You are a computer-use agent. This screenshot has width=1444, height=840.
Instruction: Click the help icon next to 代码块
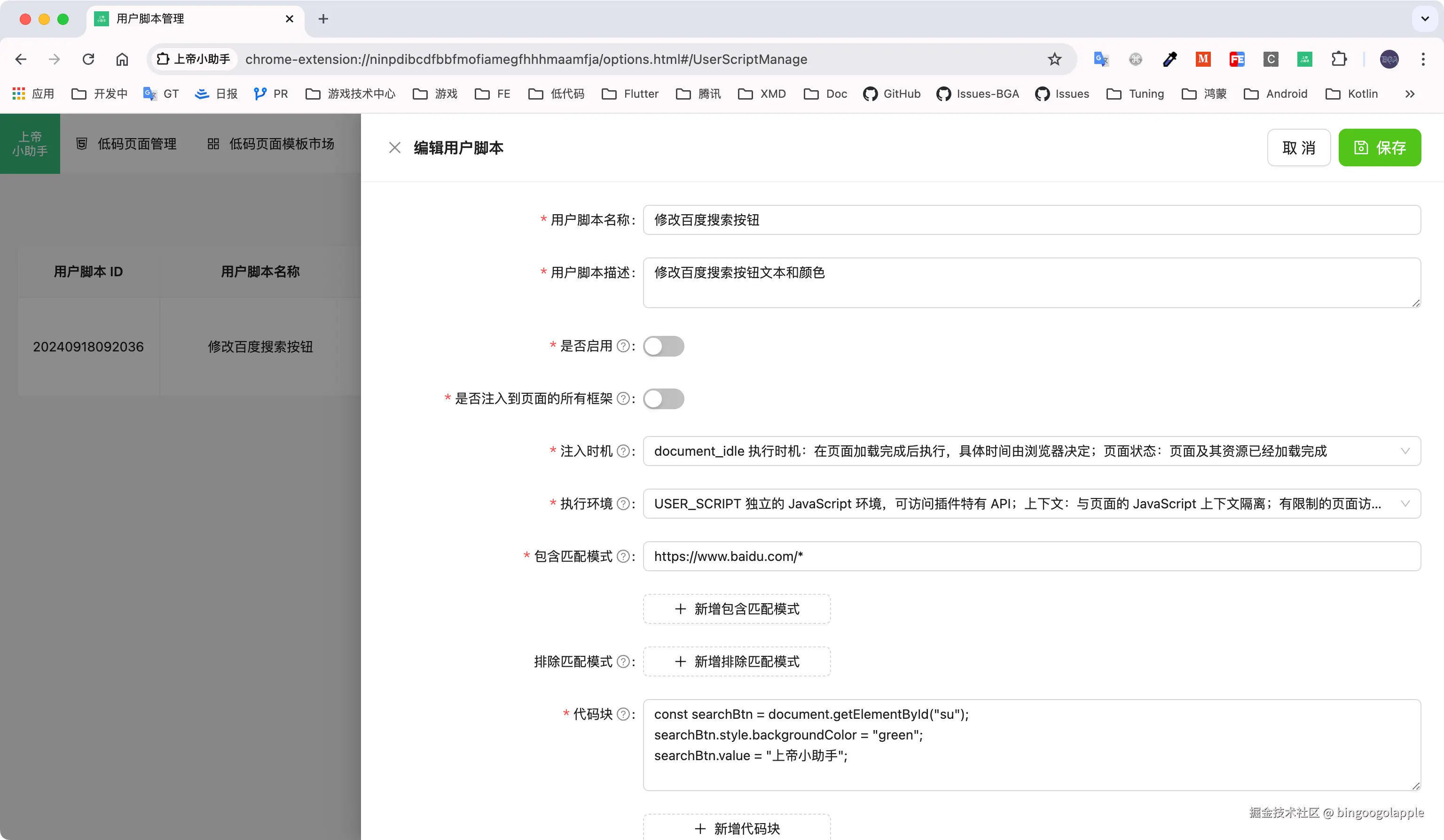(623, 714)
